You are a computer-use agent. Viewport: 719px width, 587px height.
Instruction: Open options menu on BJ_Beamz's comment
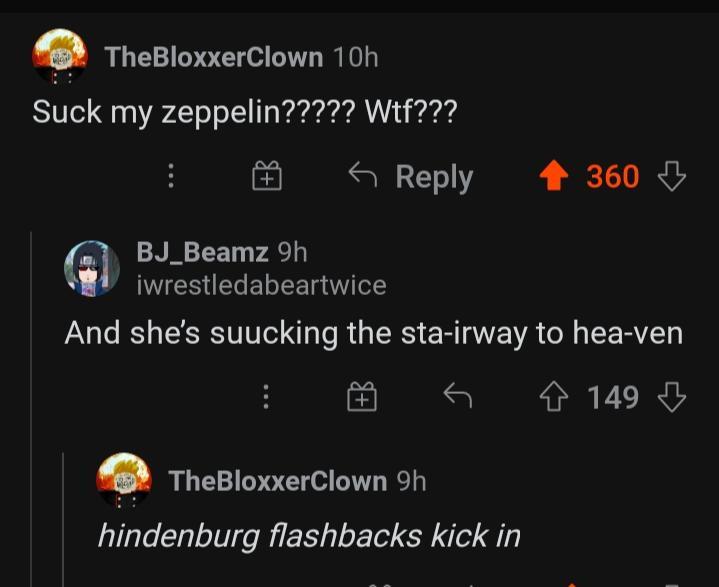[x=266, y=398]
